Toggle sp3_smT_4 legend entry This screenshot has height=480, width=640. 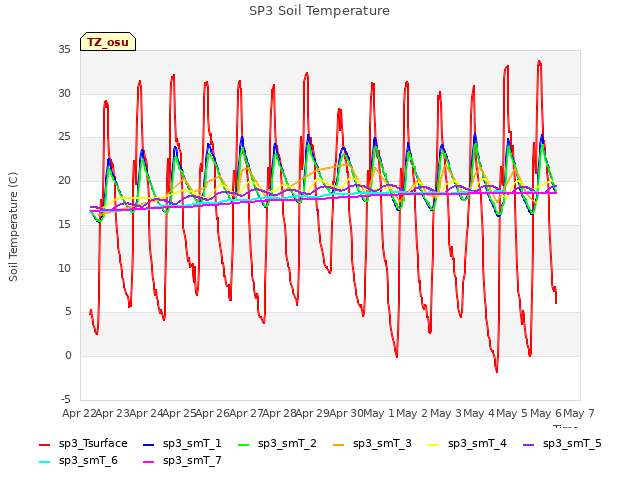(467, 444)
